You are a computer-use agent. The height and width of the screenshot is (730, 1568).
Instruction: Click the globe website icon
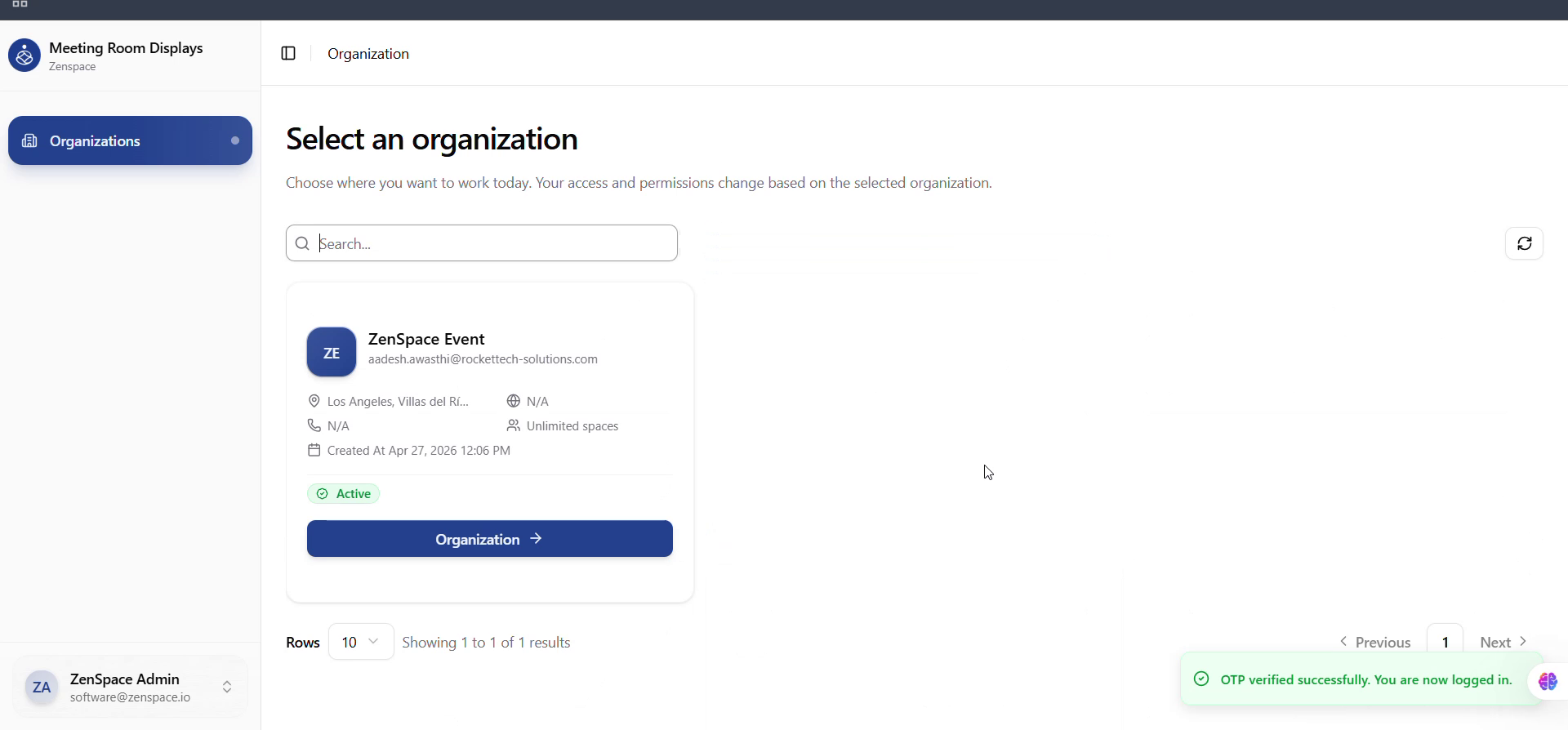pyautogui.click(x=513, y=401)
